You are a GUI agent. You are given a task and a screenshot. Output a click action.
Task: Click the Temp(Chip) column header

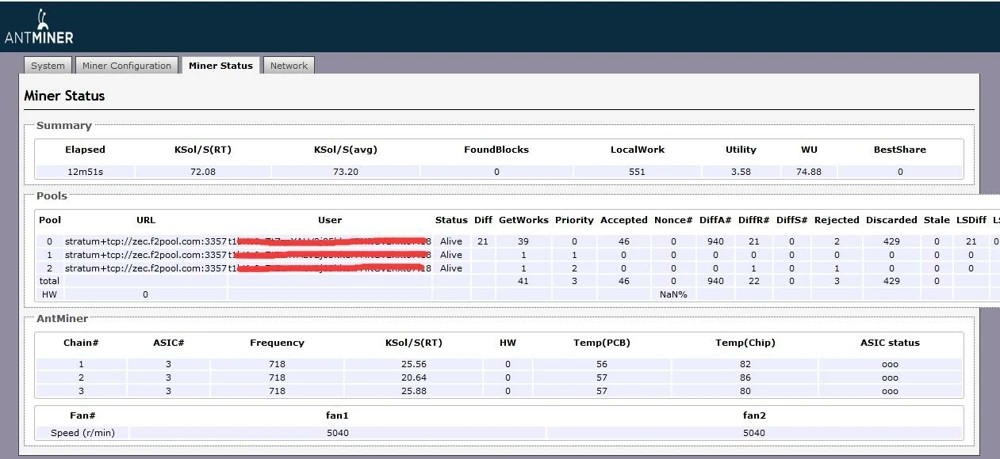point(745,343)
